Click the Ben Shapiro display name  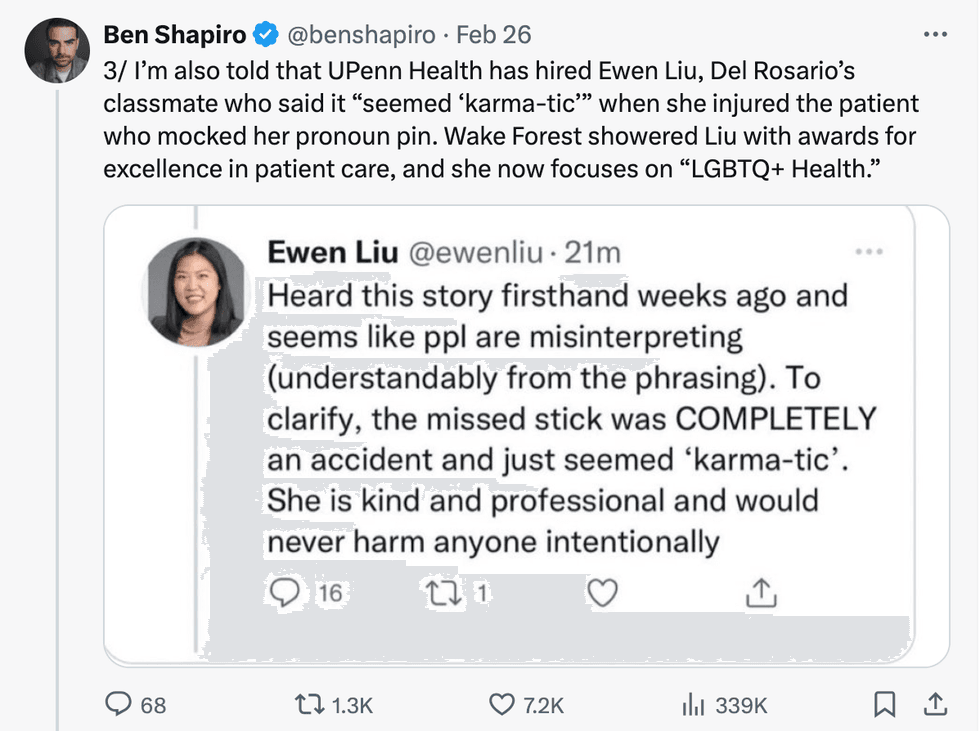click(x=175, y=34)
